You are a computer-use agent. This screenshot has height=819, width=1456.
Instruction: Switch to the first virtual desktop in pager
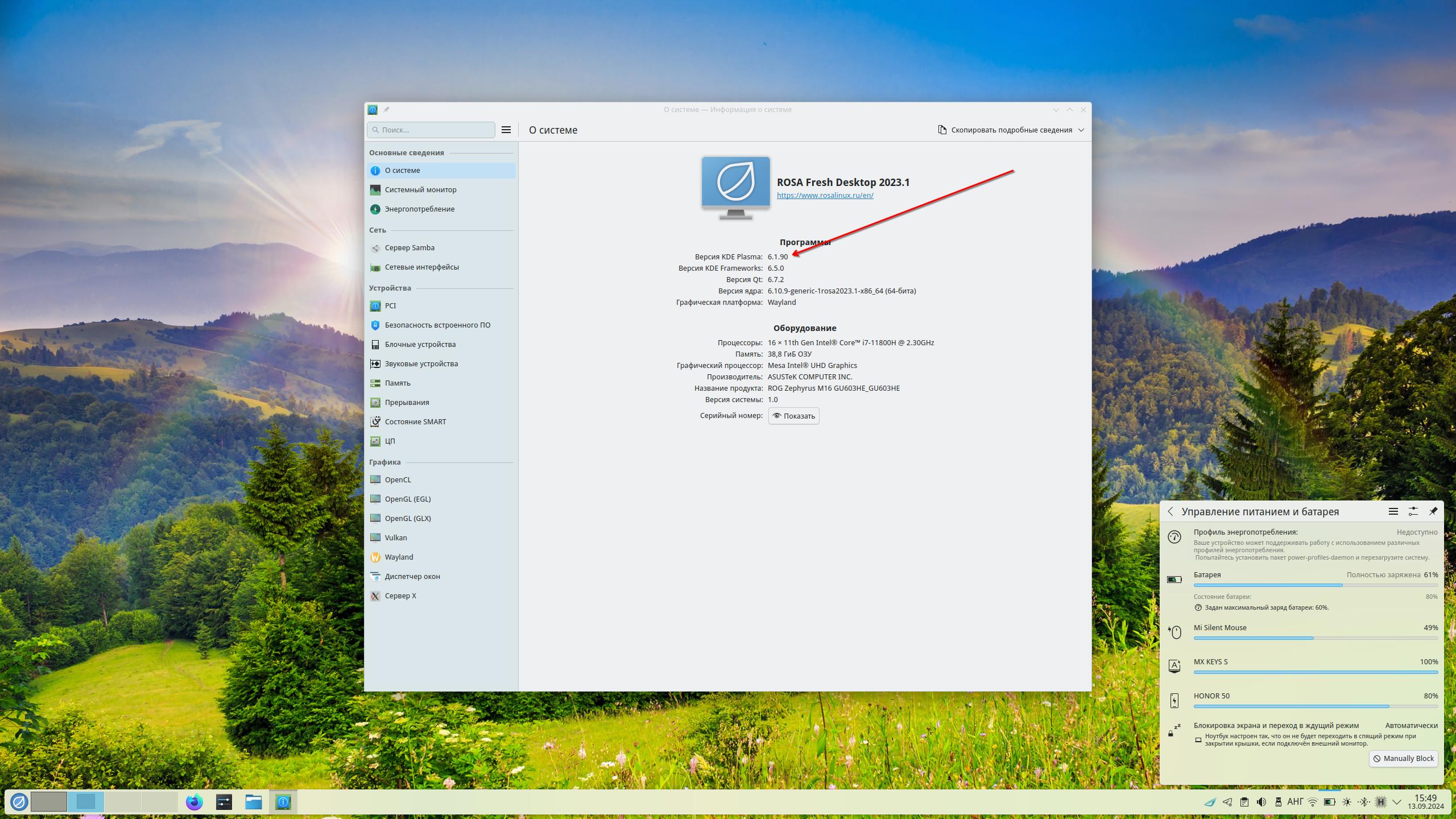click(x=49, y=802)
